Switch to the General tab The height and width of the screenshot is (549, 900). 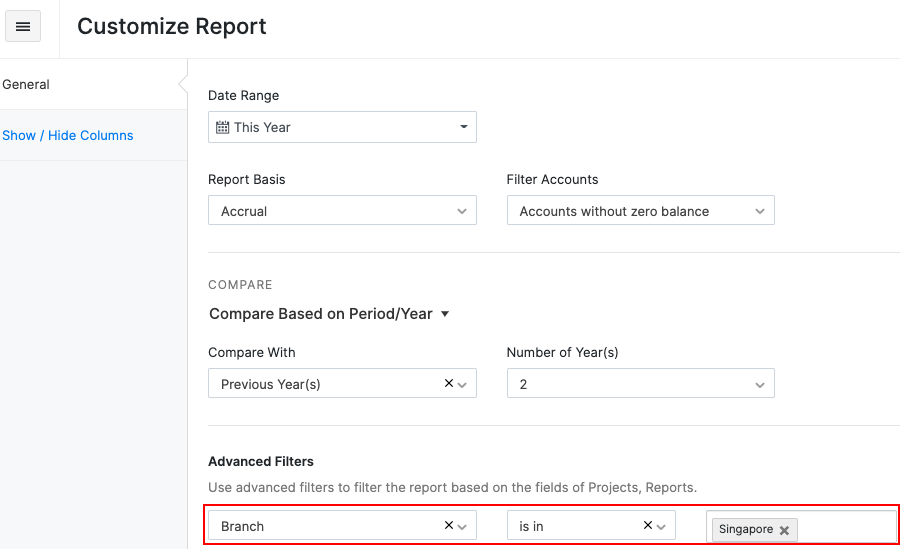pos(26,85)
